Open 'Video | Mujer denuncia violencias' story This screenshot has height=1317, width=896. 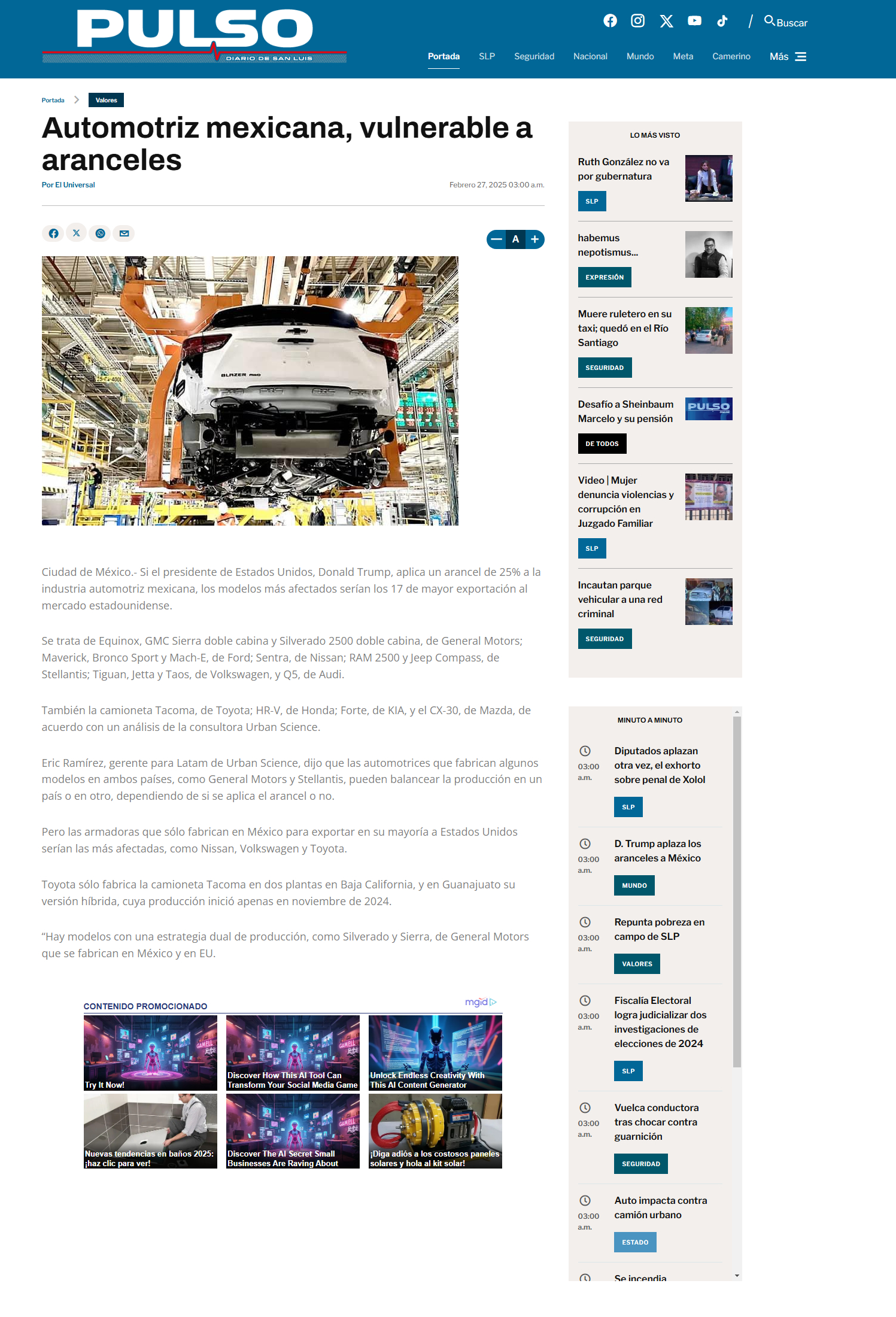point(626,502)
